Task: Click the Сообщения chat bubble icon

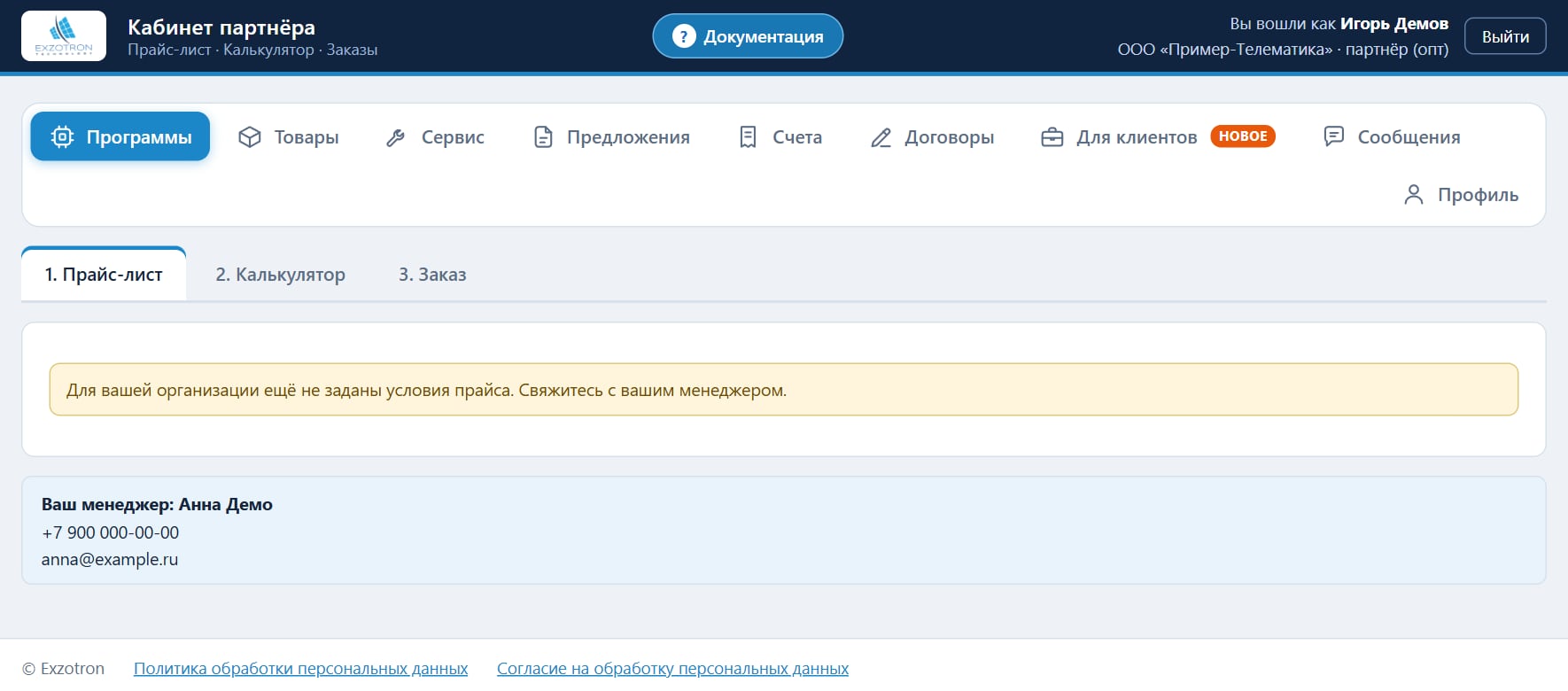Action: point(1333,136)
